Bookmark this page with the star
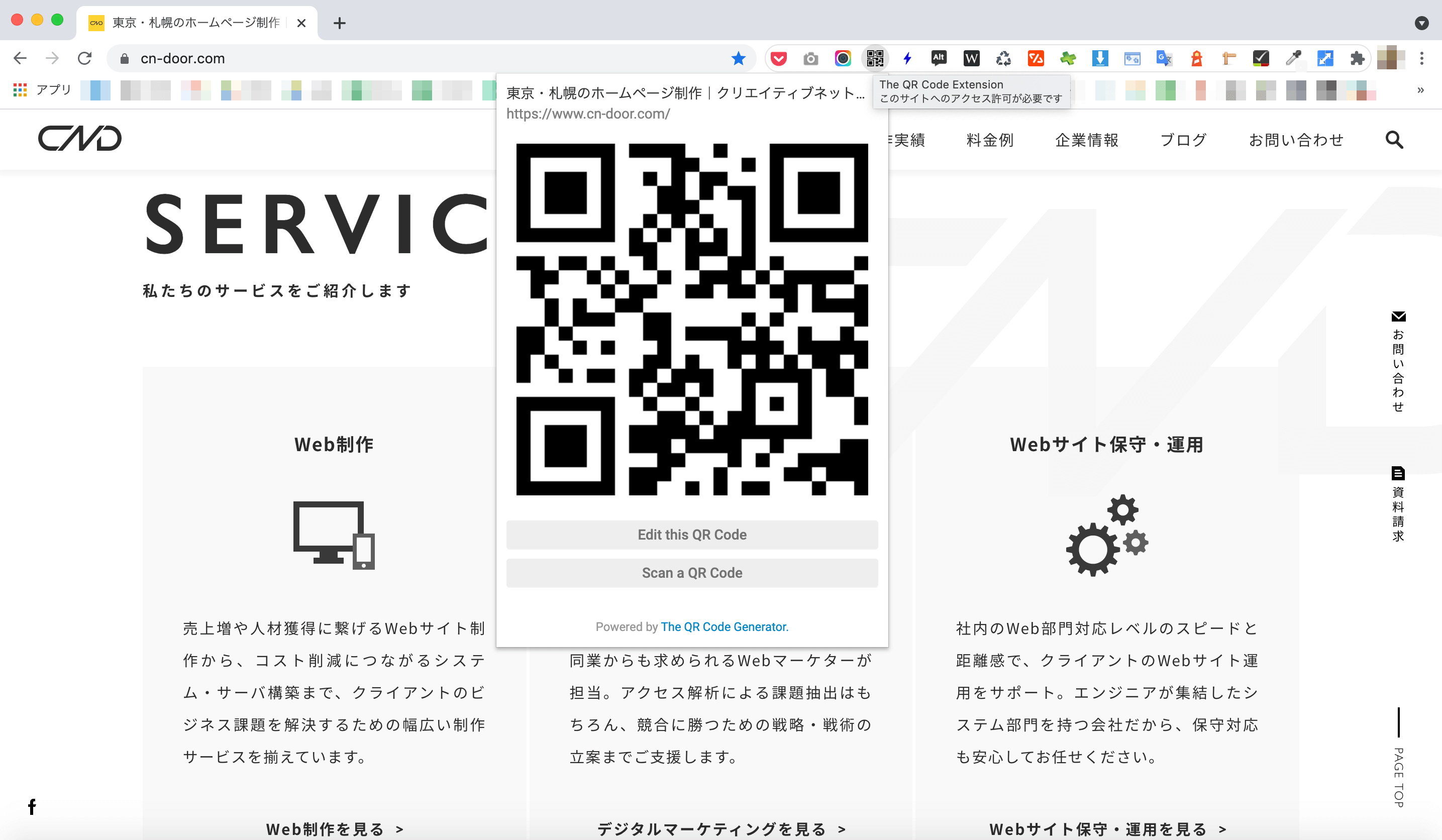 pos(738,58)
